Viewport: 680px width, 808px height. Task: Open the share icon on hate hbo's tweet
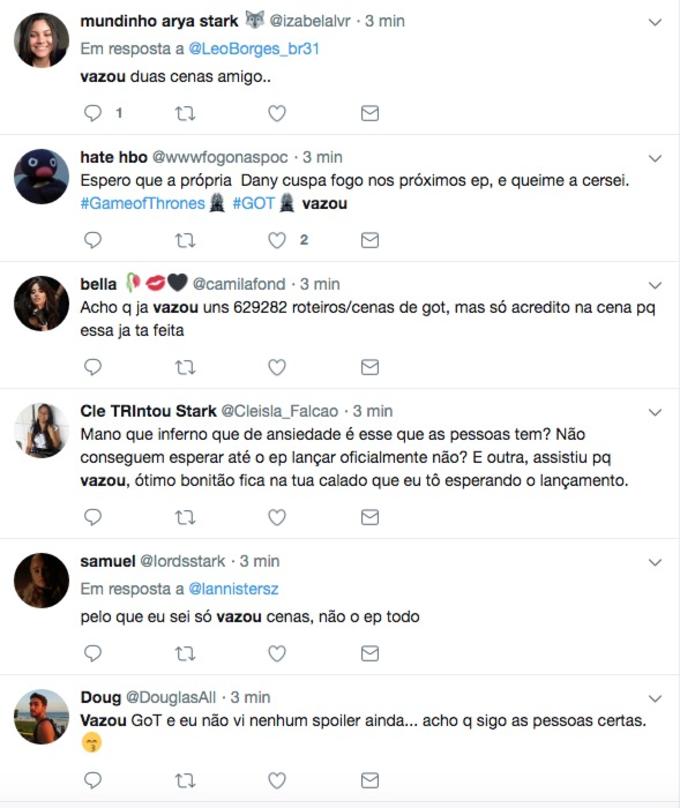point(369,240)
